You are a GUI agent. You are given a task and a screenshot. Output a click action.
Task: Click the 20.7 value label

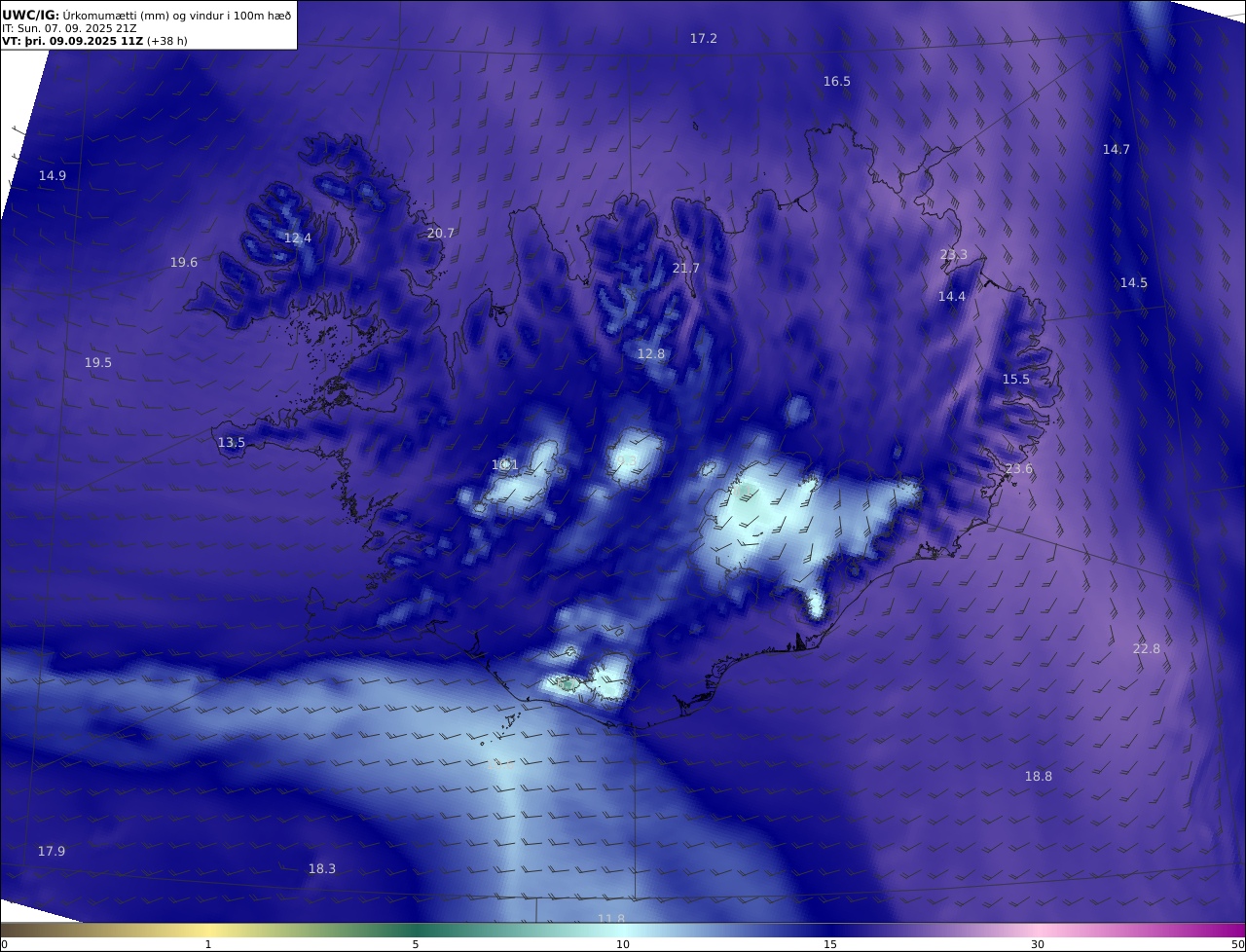[x=441, y=233]
